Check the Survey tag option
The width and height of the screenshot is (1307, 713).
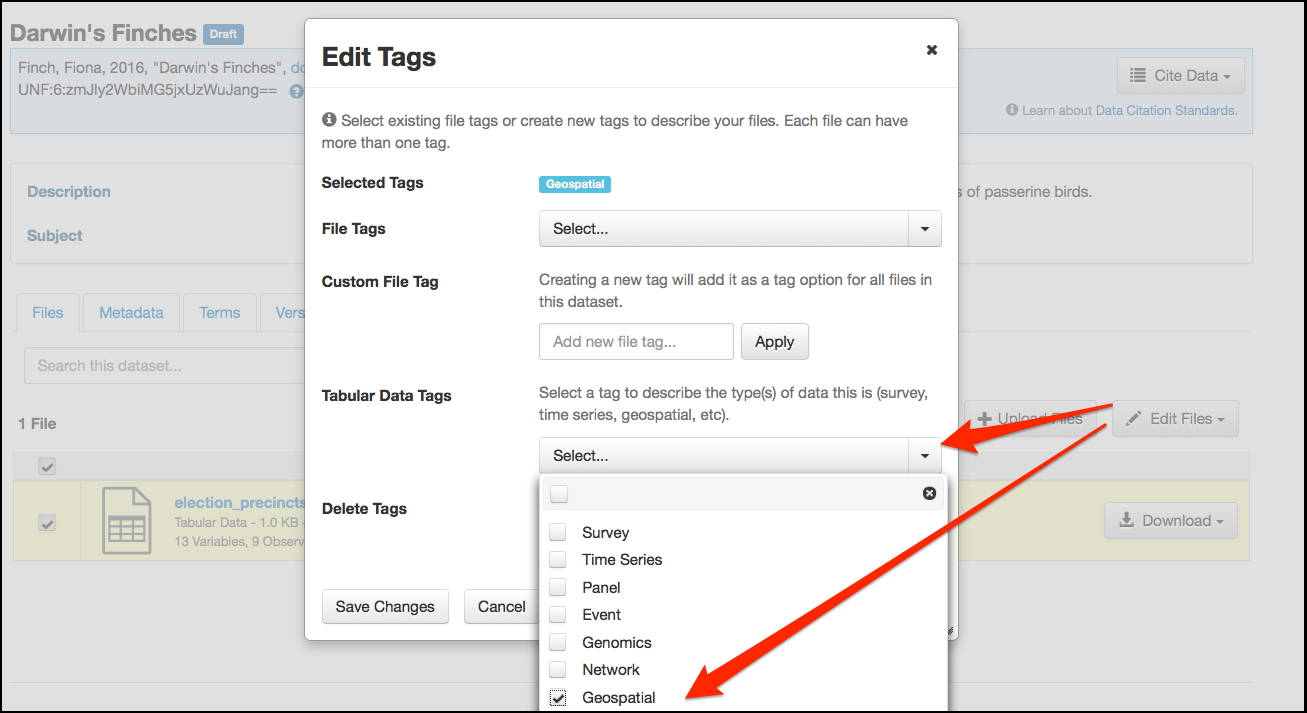click(x=559, y=533)
